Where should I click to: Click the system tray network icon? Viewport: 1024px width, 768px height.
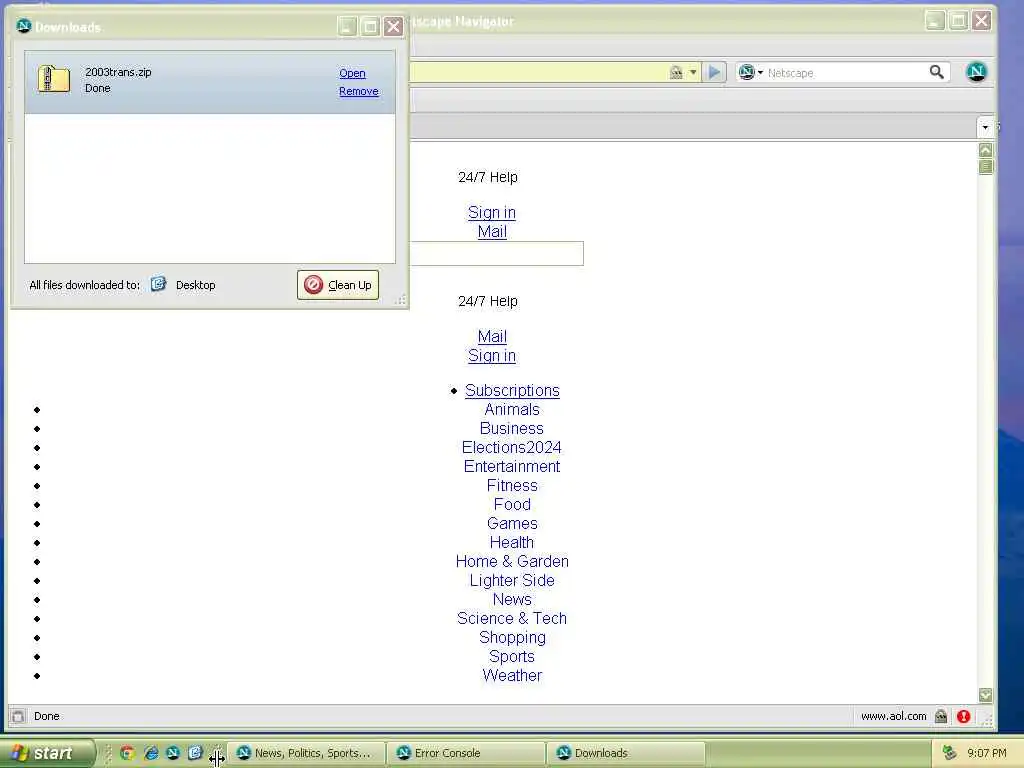tap(949, 753)
